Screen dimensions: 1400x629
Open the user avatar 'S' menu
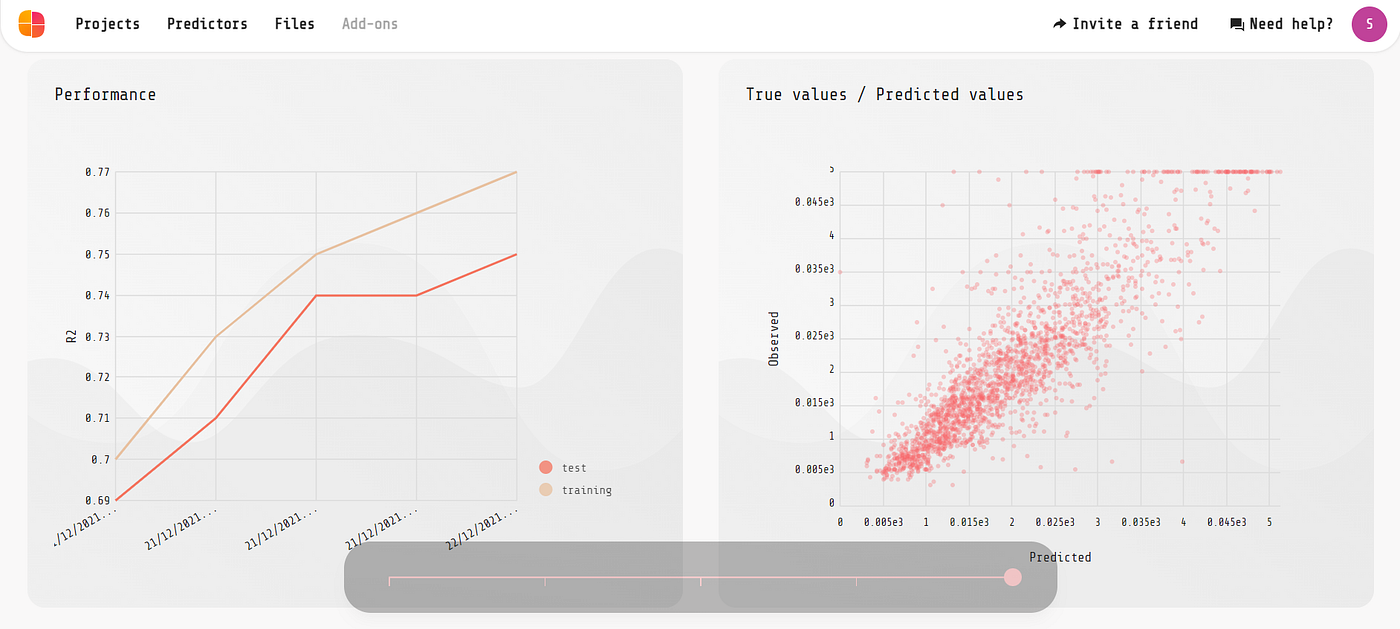(1369, 24)
